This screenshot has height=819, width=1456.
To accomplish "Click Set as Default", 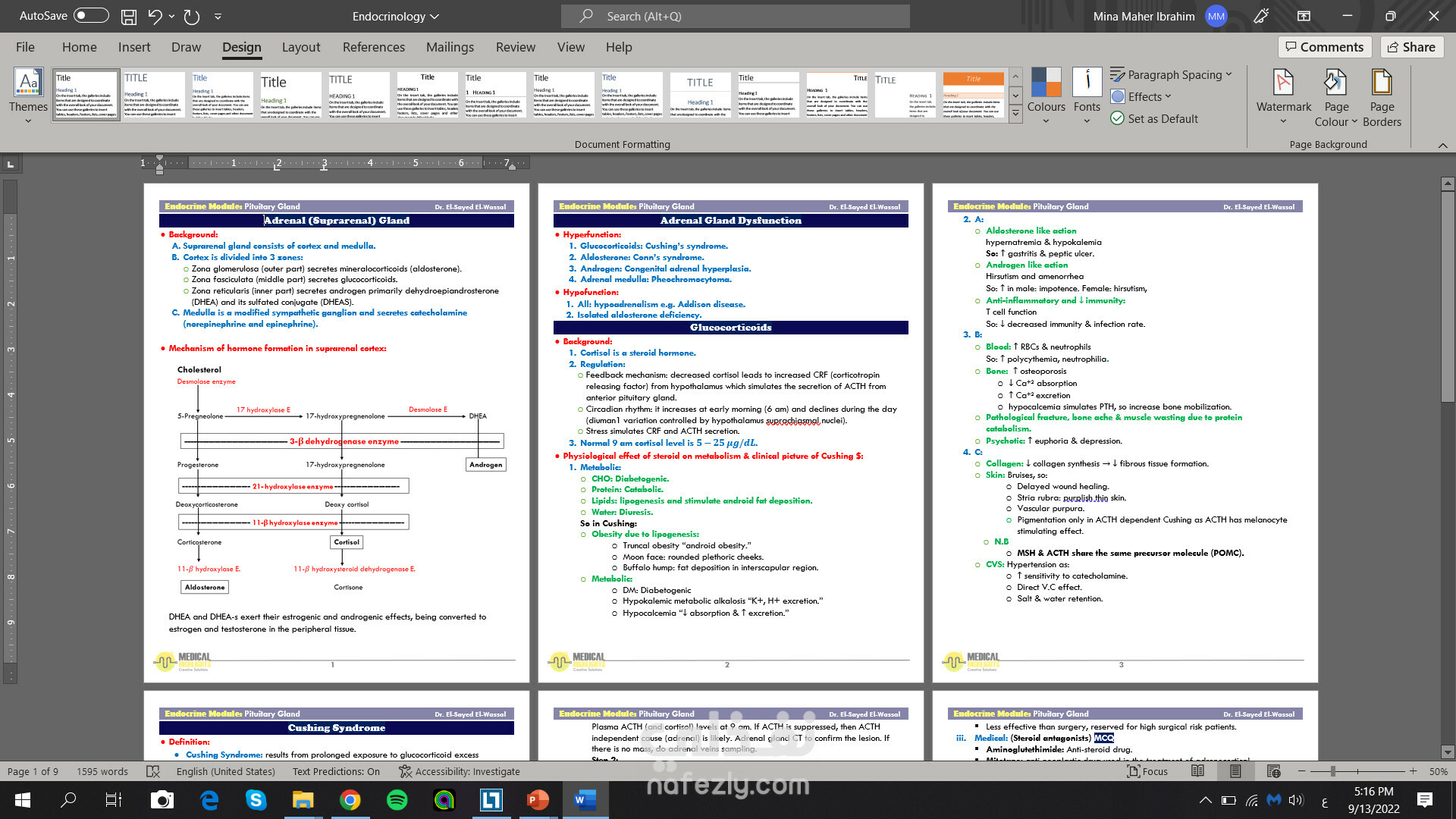I will click(1154, 118).
